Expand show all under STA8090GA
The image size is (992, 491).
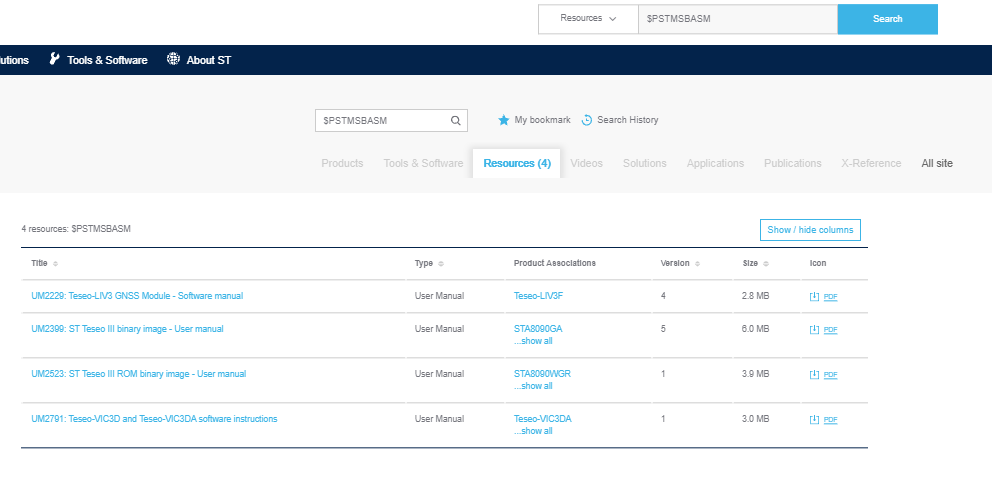pos(533,341)
